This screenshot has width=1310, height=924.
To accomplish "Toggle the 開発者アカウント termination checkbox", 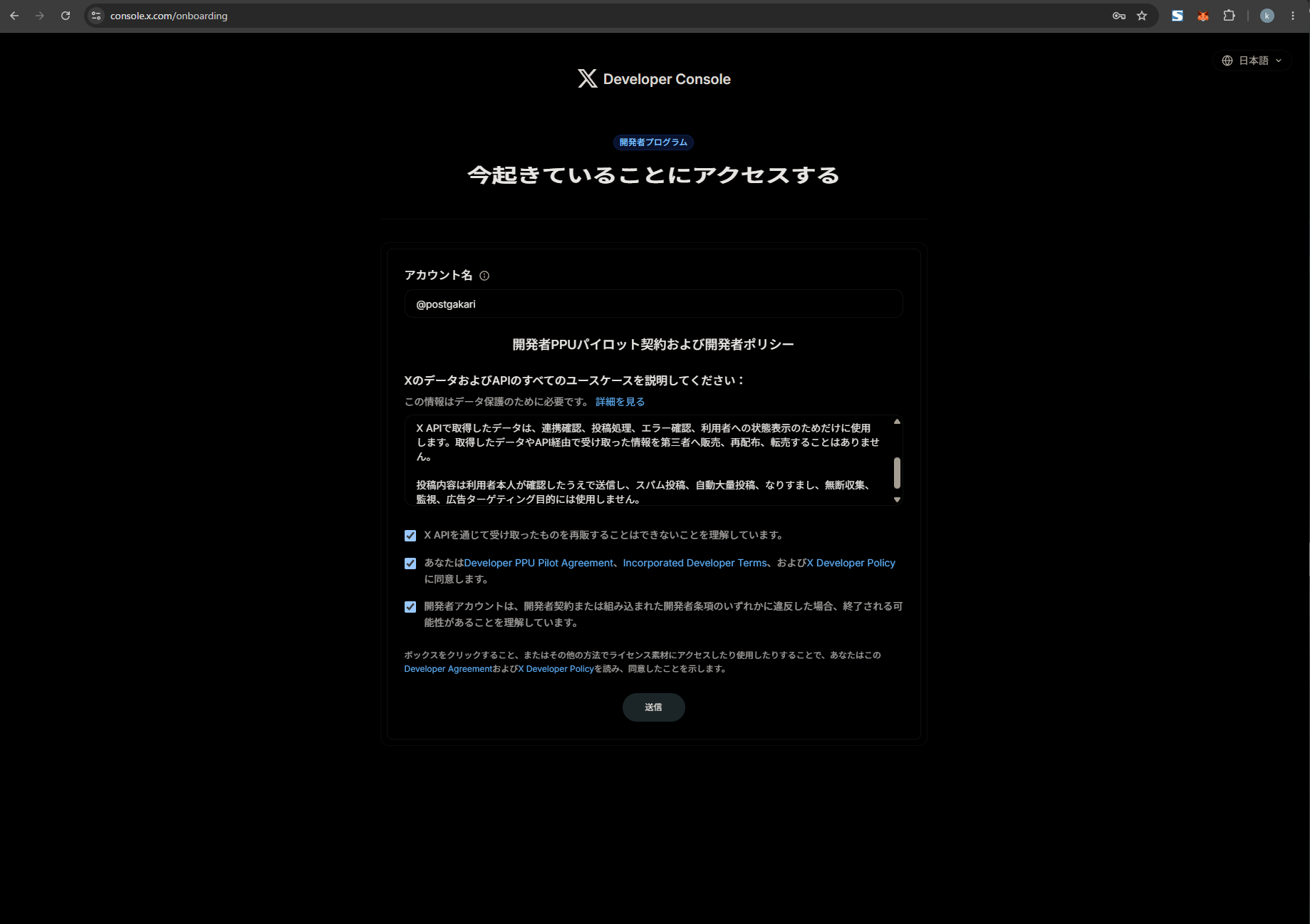I will pos(410,607).
